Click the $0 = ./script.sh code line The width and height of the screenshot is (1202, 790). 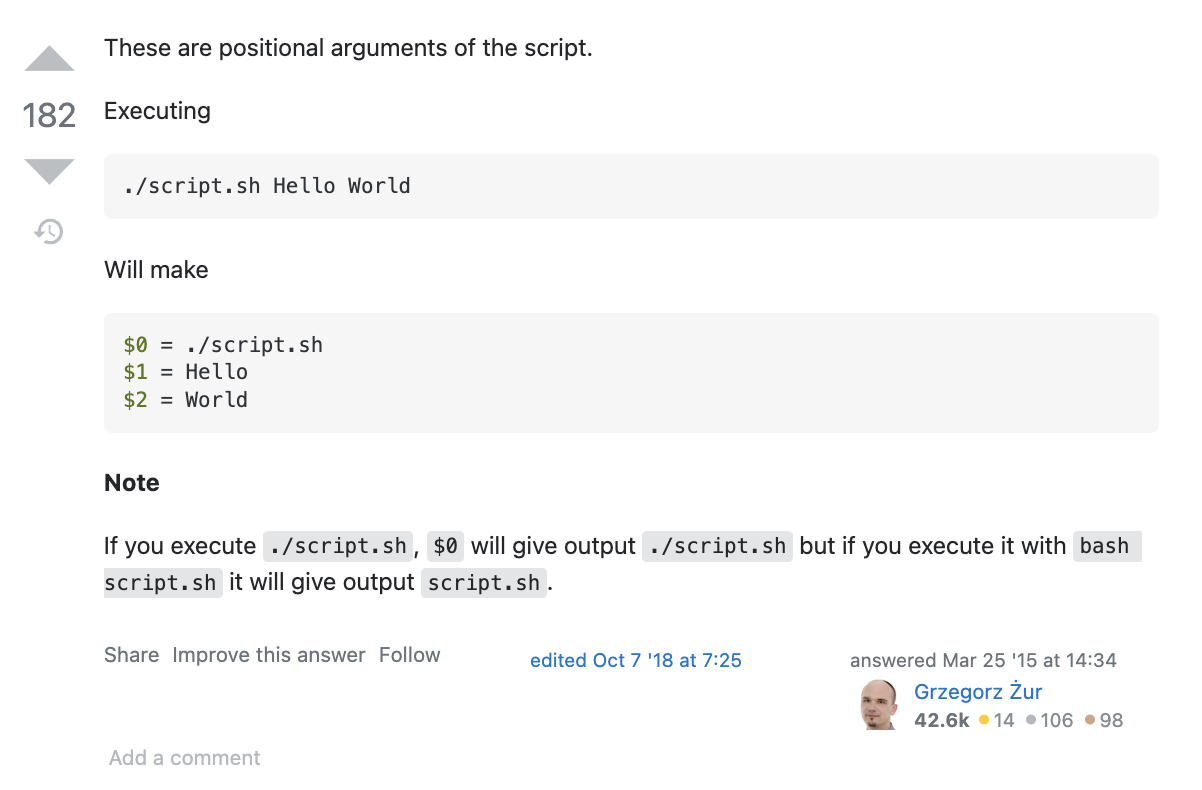coord(223,345)
